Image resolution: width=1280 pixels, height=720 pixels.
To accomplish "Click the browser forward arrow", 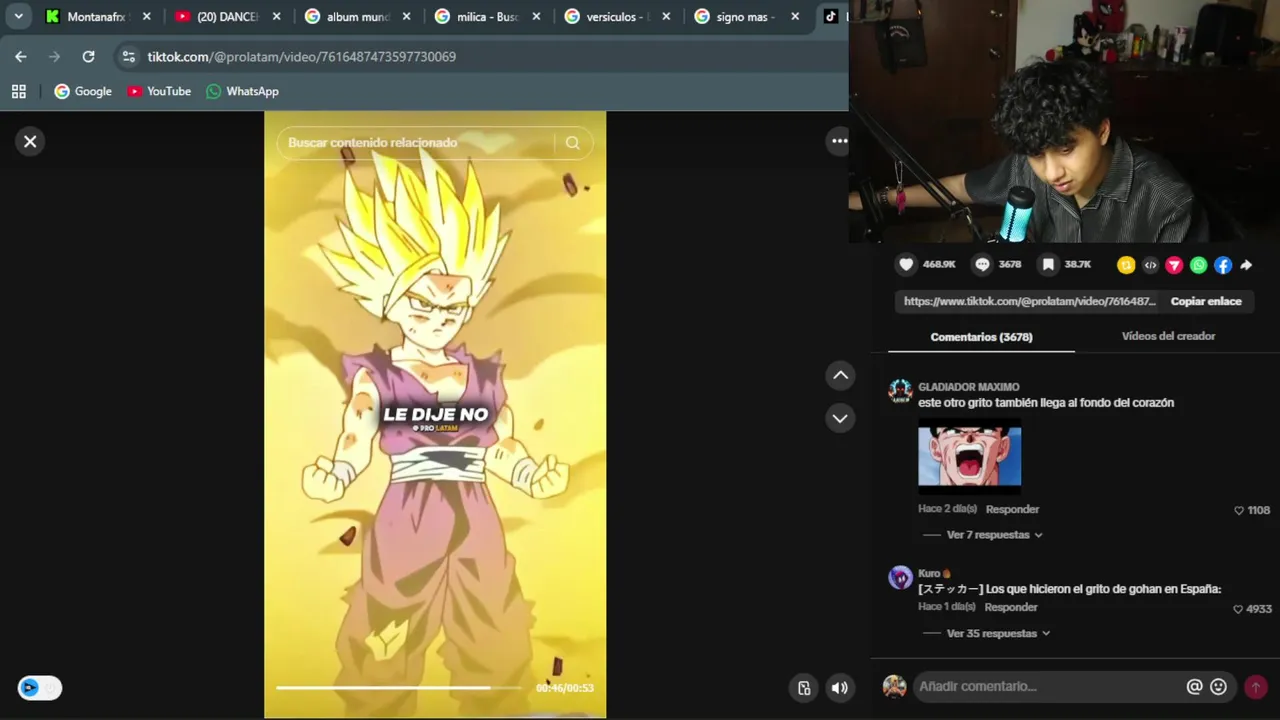I will pos(54,57).
